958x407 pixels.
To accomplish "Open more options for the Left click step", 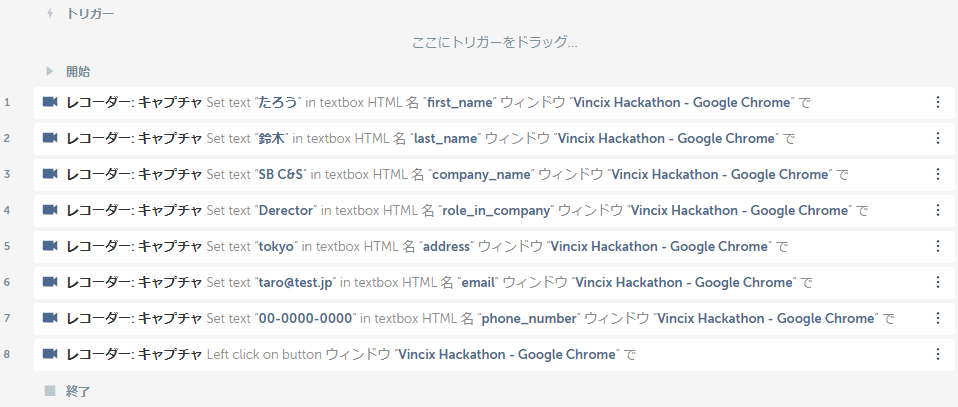I will 937,354.
